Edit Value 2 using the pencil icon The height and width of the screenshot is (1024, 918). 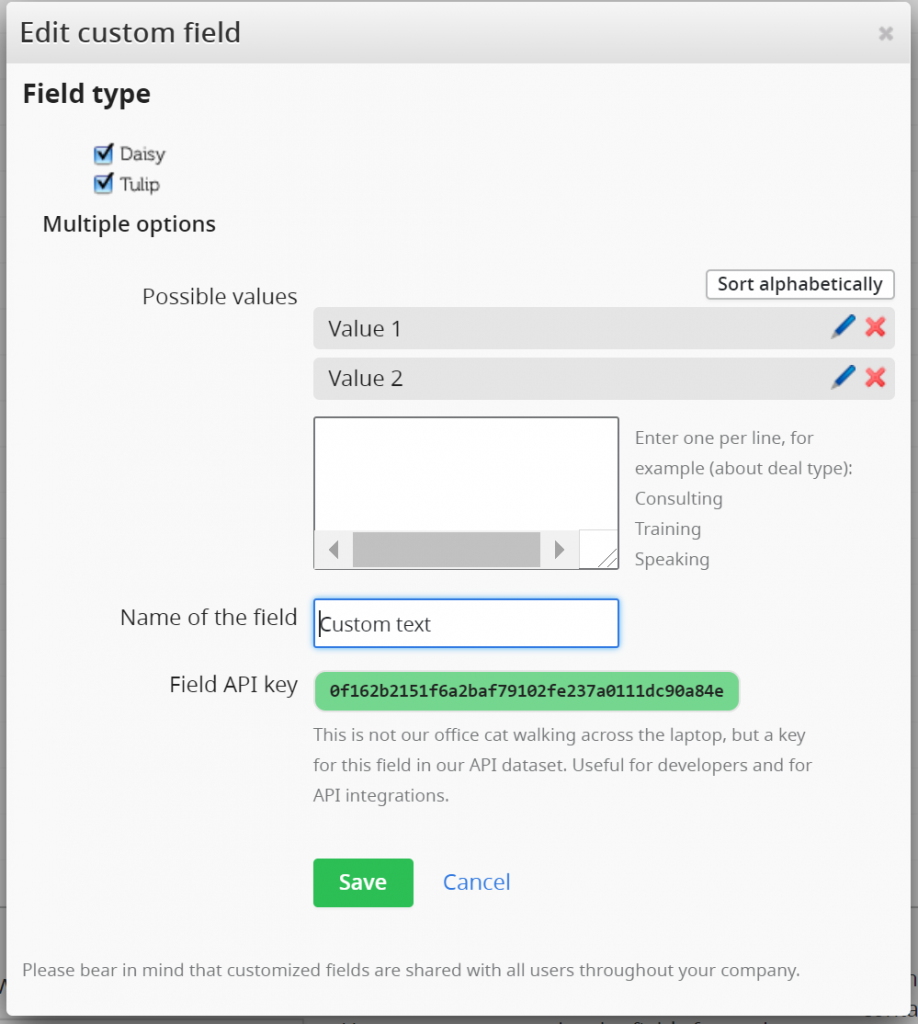click(x=843, y=377)
